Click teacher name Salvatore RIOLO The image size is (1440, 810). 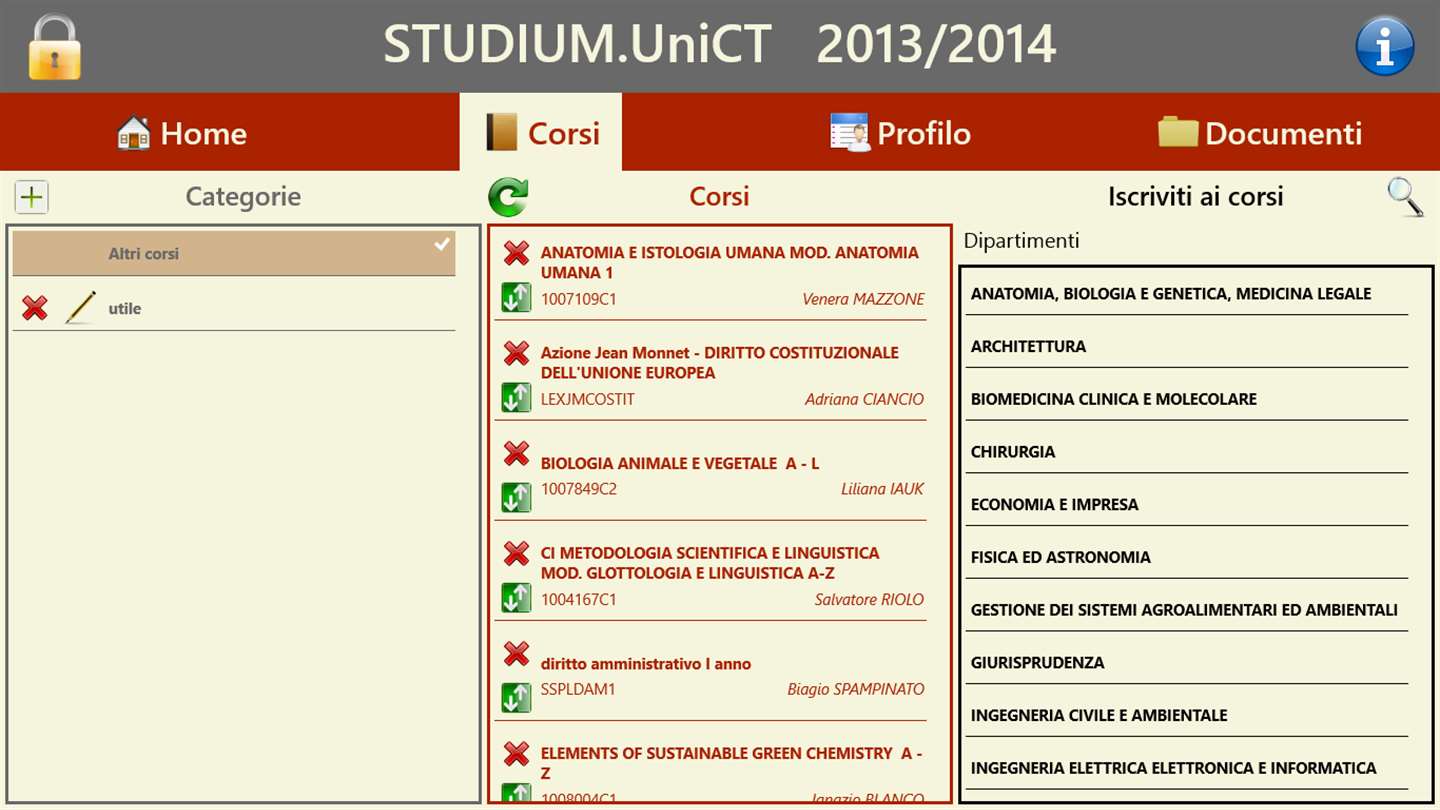869,599
